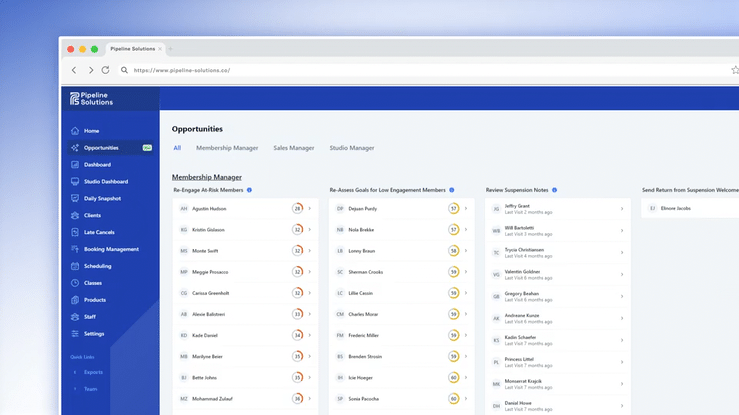The height and width of the screenshot is (415, 739).
Task: Expand Kade Daniel row chevron
Action: point(310,335)
